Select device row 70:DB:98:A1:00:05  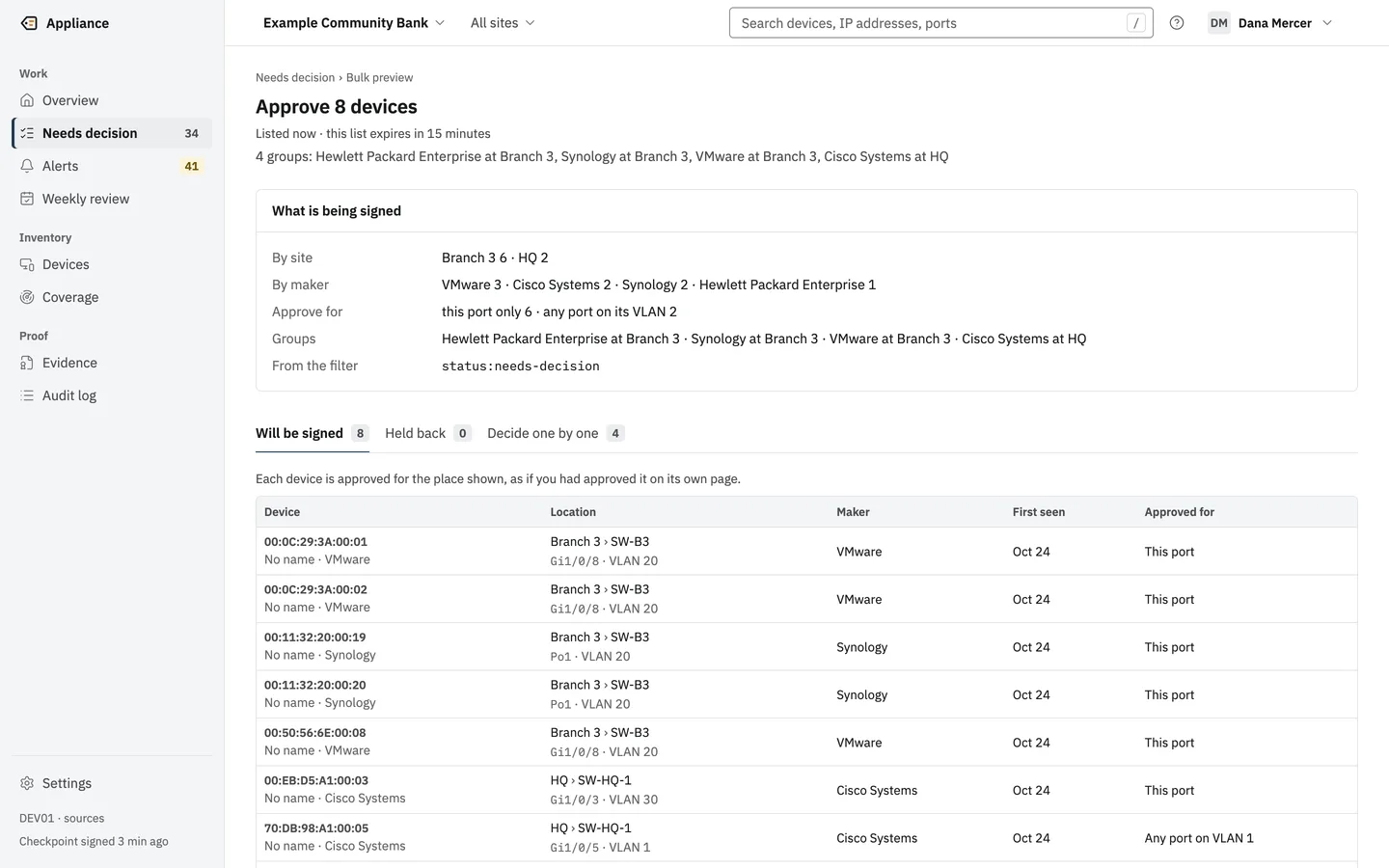click(x=806, y=838)
